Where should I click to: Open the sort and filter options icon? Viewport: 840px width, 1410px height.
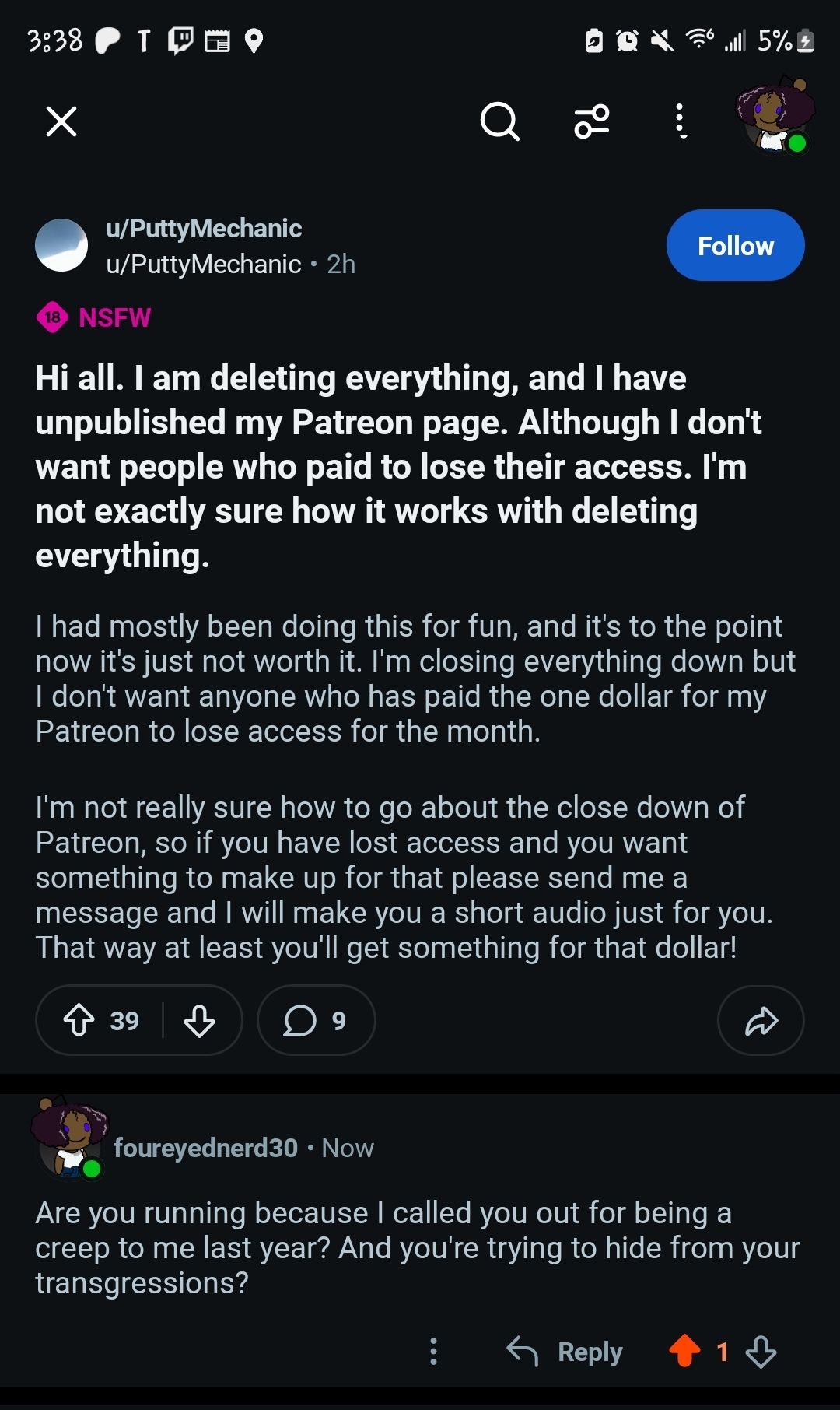tap(592, 121)
